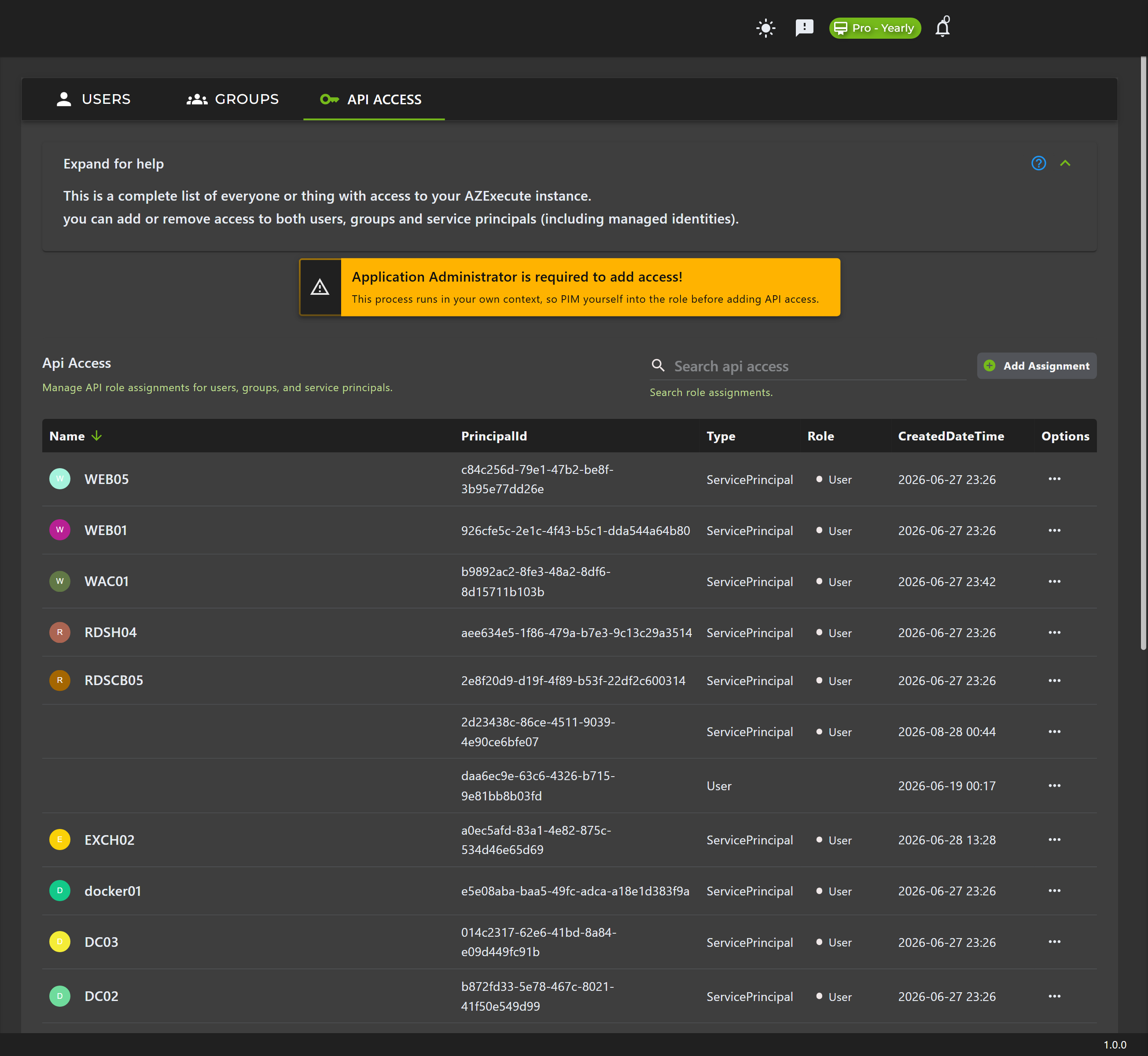The height and width of the screenshot is (1056, 1148).
Task: Click the "Expand for help" heading
Action: [x=114, y=164]
